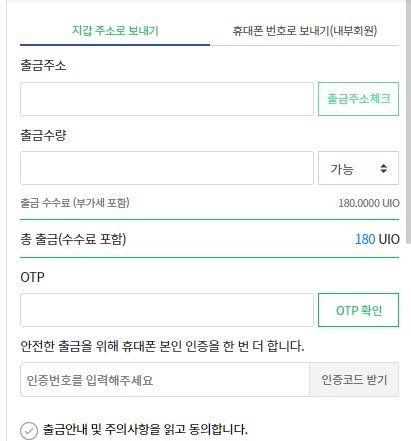
Task: Confirm with the OTP 확인 button
Action: pyautogui.click(x=358, y=310)
